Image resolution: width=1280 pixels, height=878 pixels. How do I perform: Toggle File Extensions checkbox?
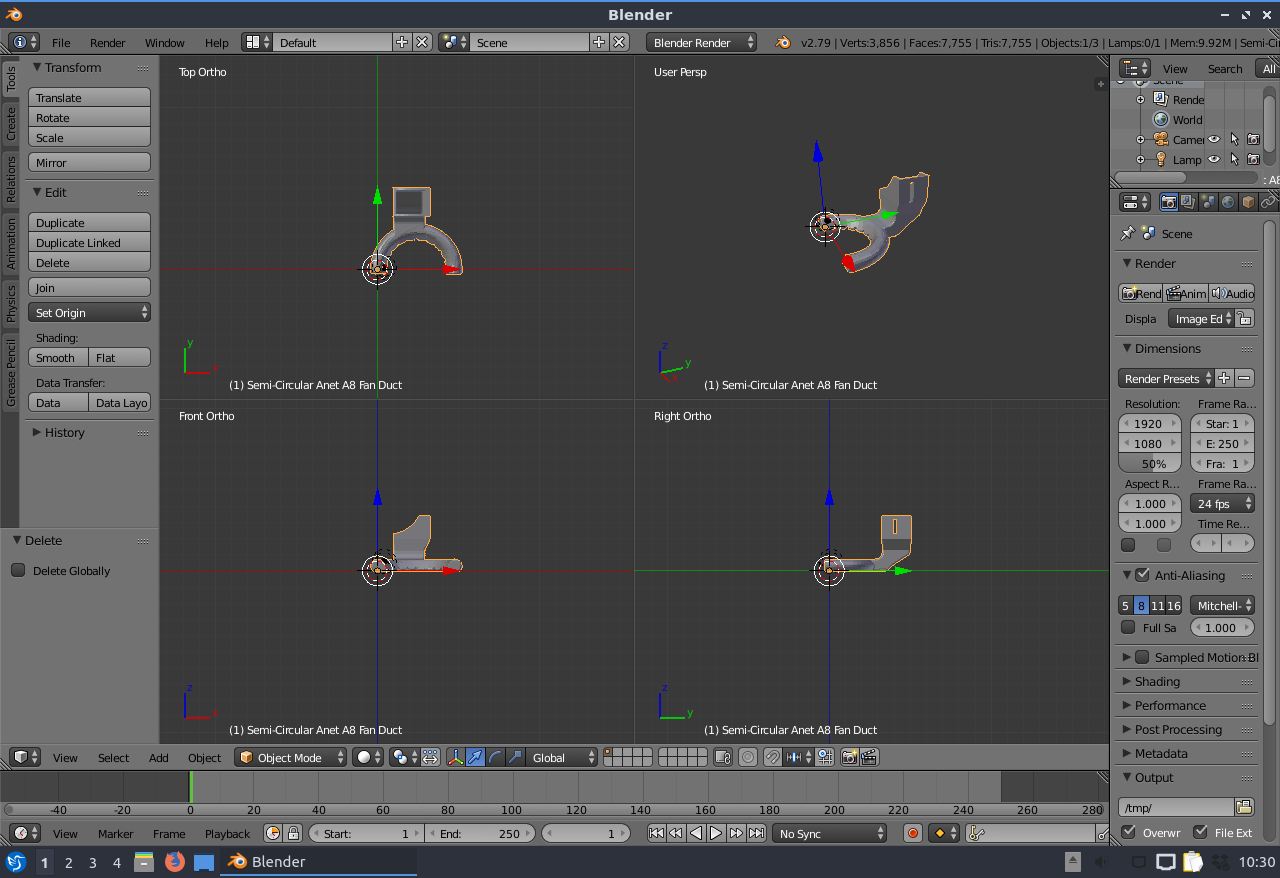tap(1200, 832)
